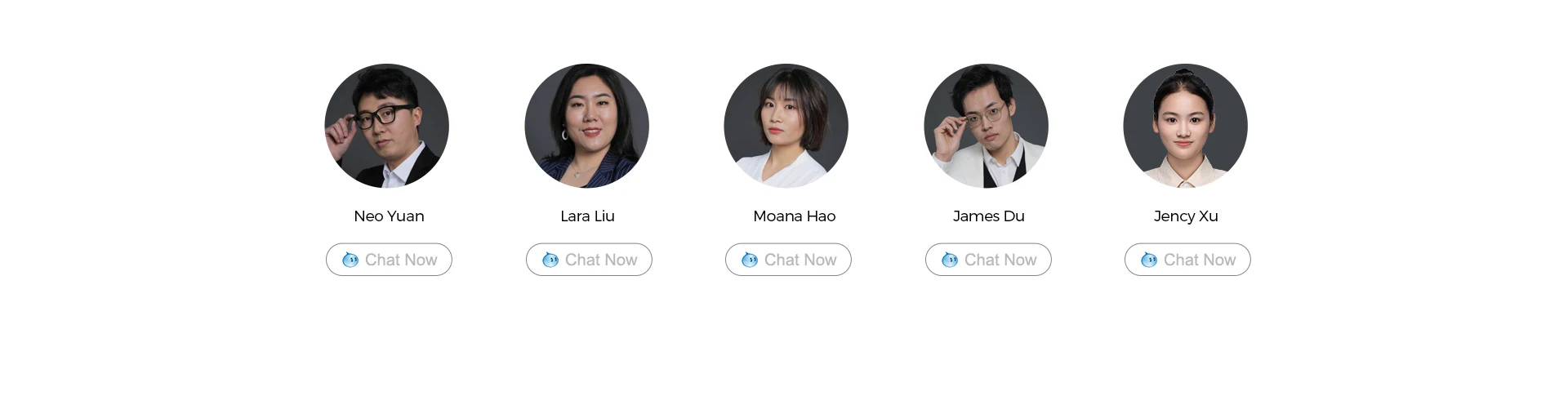Select the Lara Liu name label

[x=587, y=216]
